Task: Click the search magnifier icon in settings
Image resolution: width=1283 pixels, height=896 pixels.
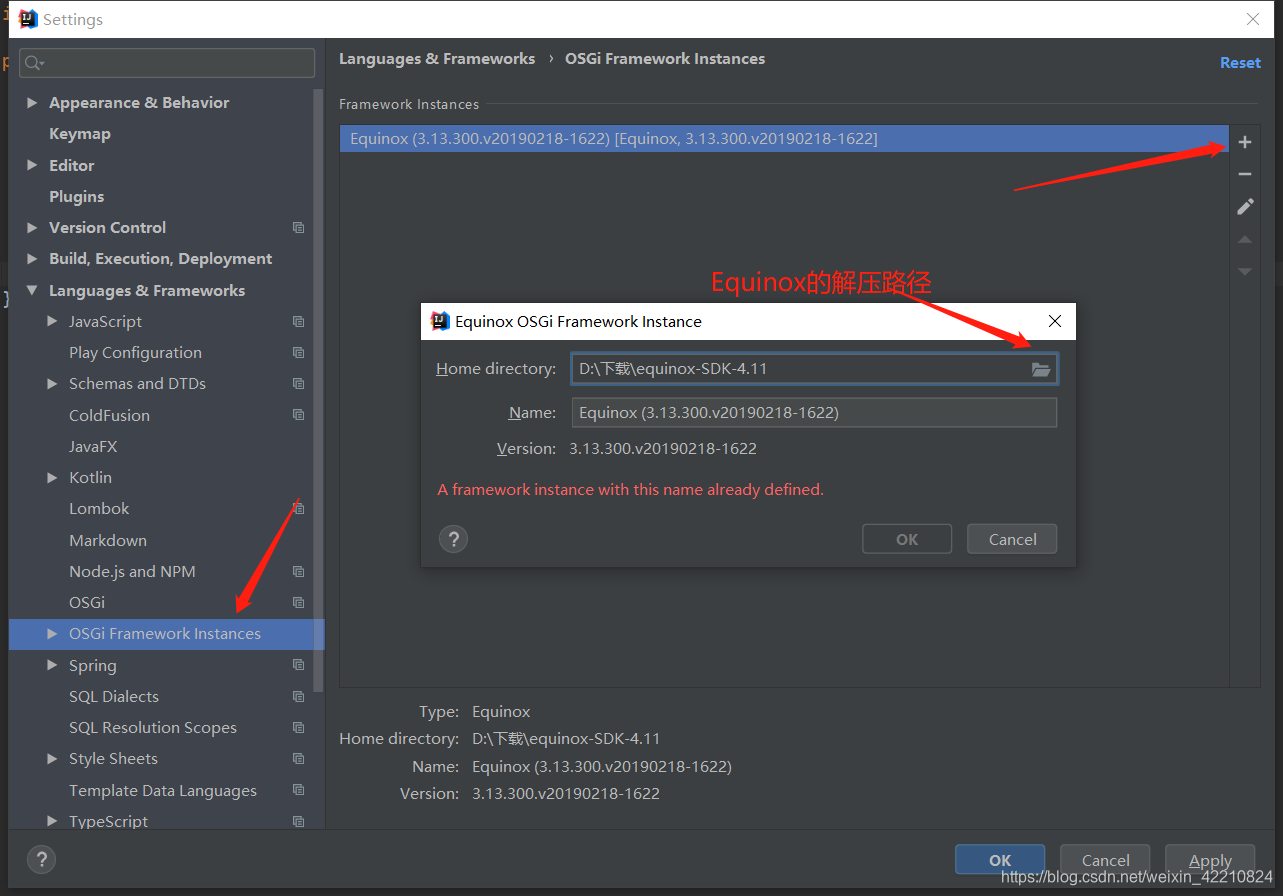Action: tap(34, 63)
